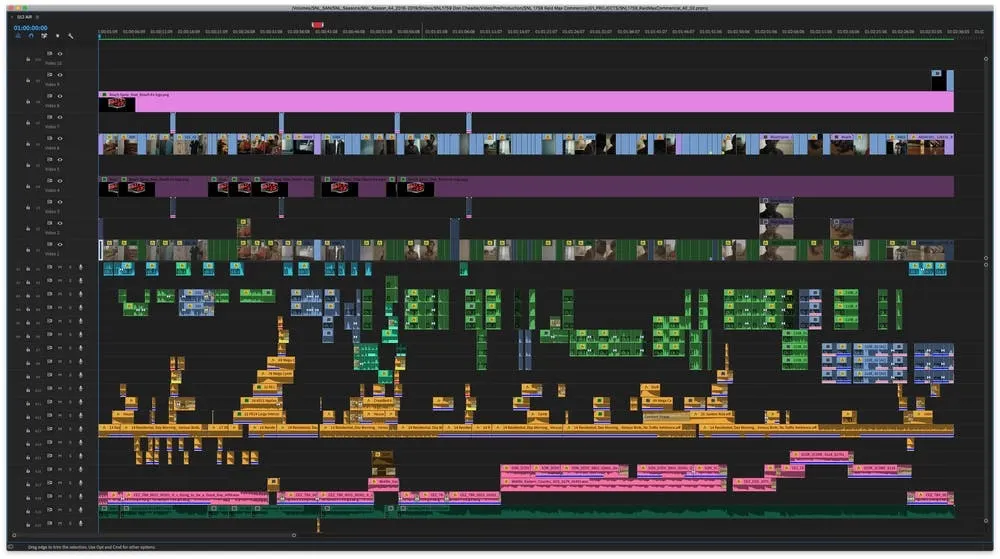Mute audio track A1 with M button

point(60,267)
